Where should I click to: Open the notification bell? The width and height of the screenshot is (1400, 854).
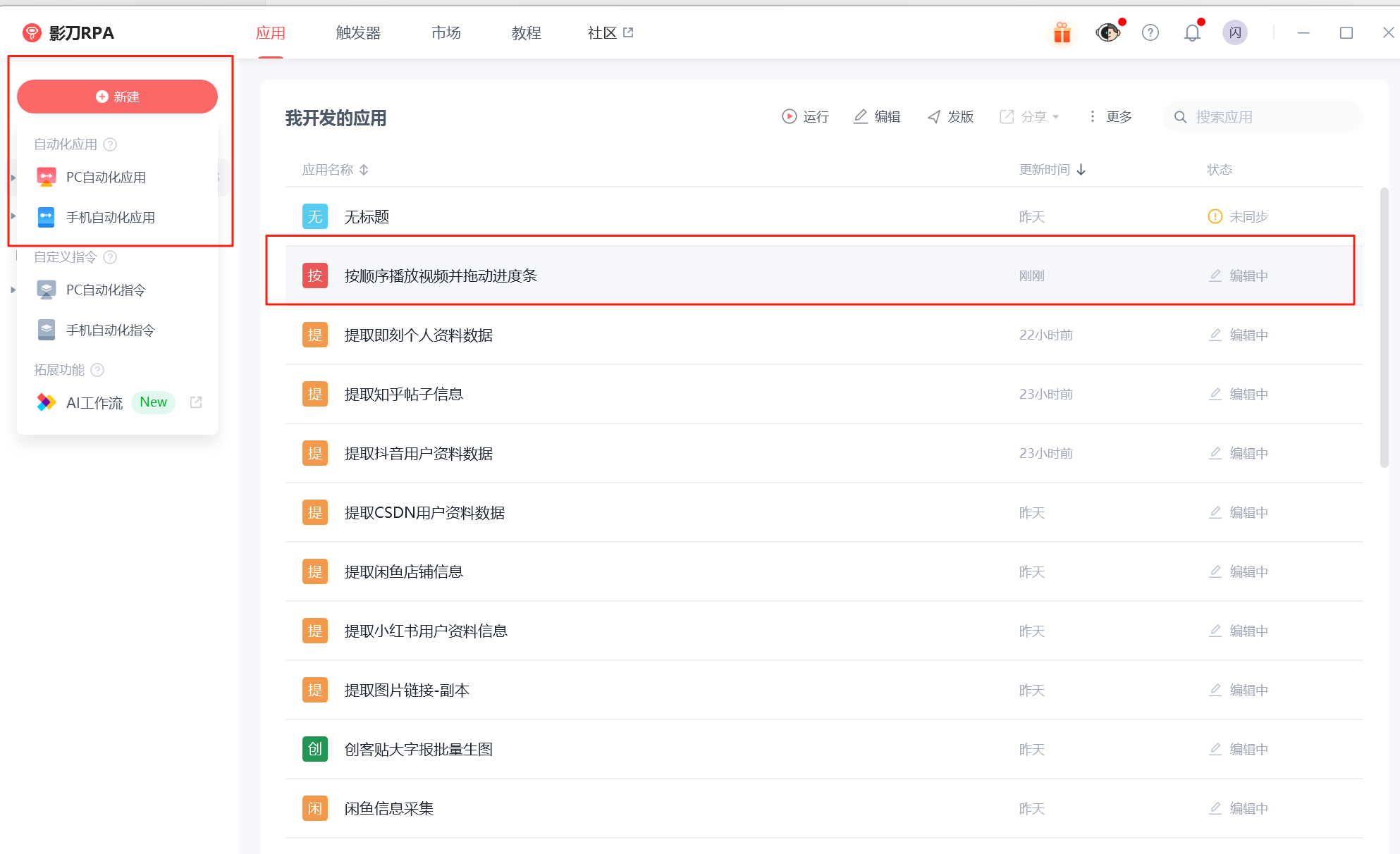pos(1192,33)
